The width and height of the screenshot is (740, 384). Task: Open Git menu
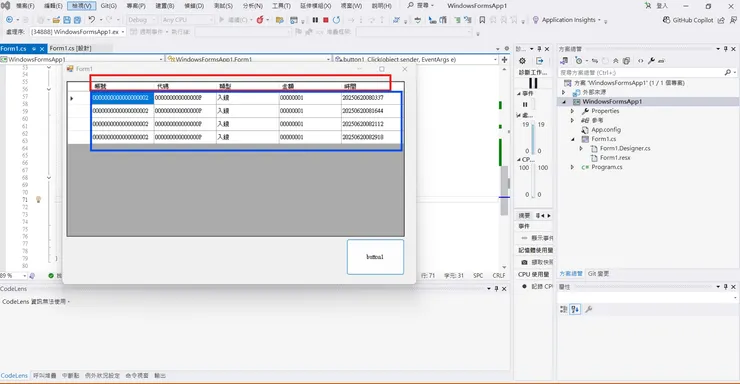109,6
